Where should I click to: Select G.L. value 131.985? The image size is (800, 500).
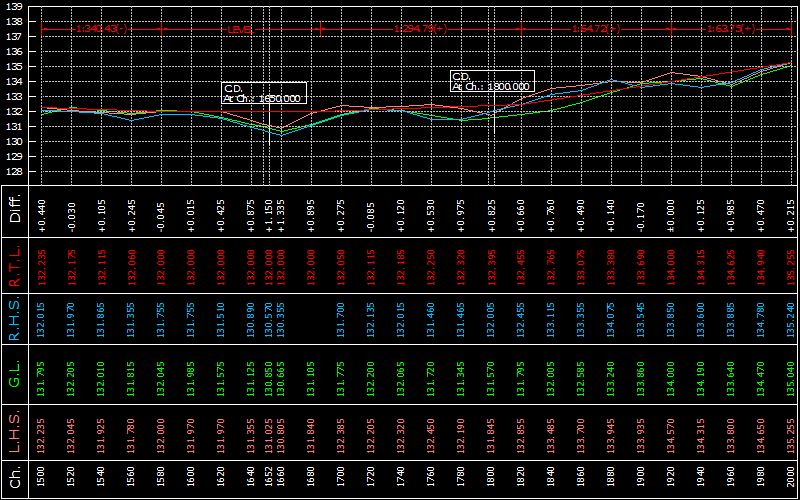[x=191, y=379]
